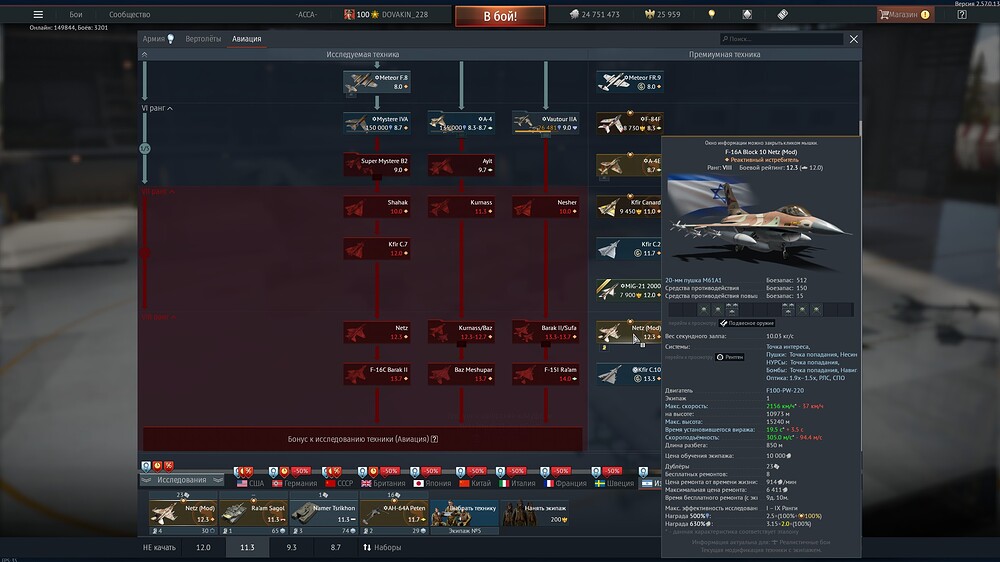Screen dimensions: 1000x562
Task: Collapse the tree with top-left arrow
Action: [145, 55]
